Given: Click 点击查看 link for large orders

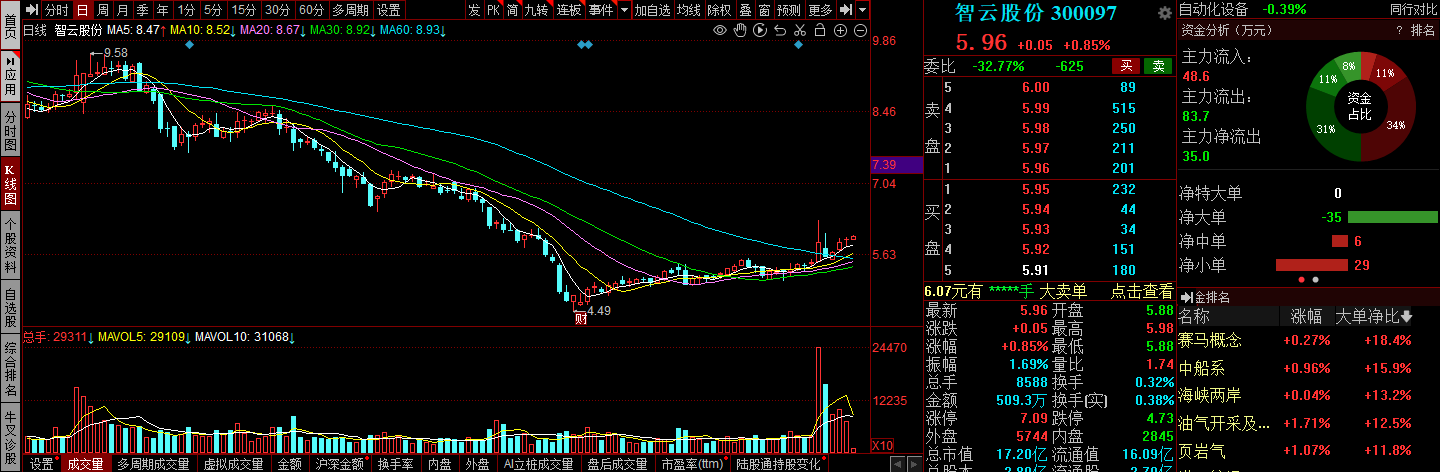Looking at the screenshot, I should [x=1141, y=291].
